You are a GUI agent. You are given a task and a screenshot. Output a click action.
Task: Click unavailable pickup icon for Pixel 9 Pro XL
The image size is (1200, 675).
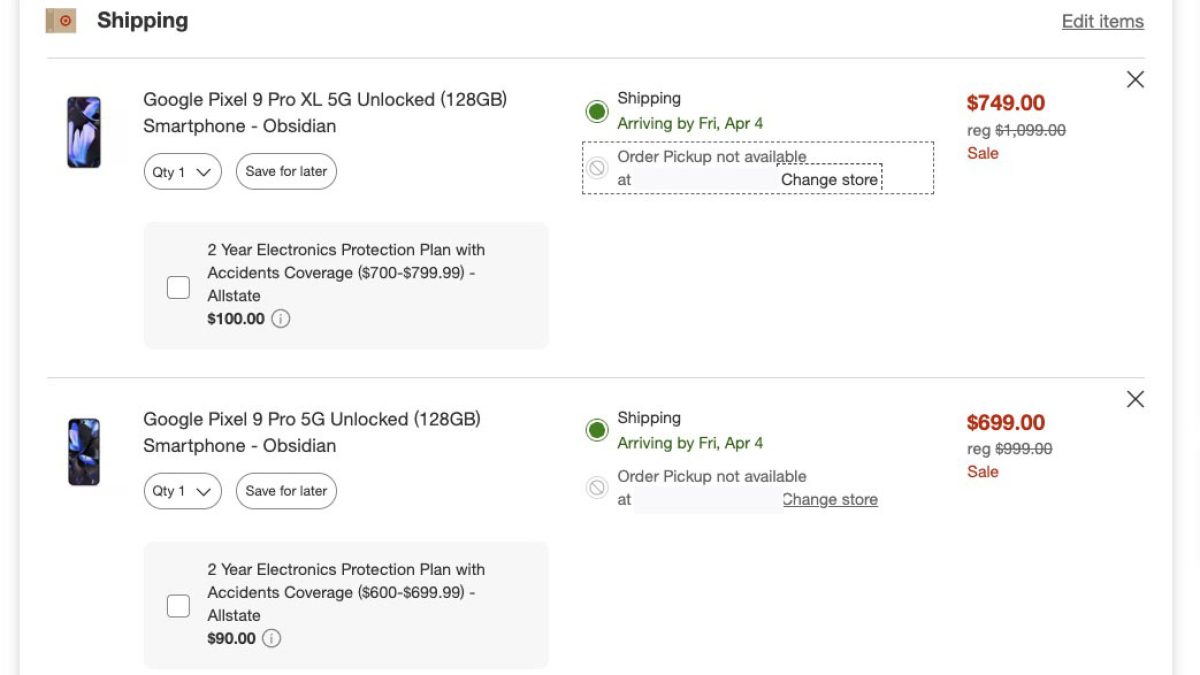click(597, 168)
